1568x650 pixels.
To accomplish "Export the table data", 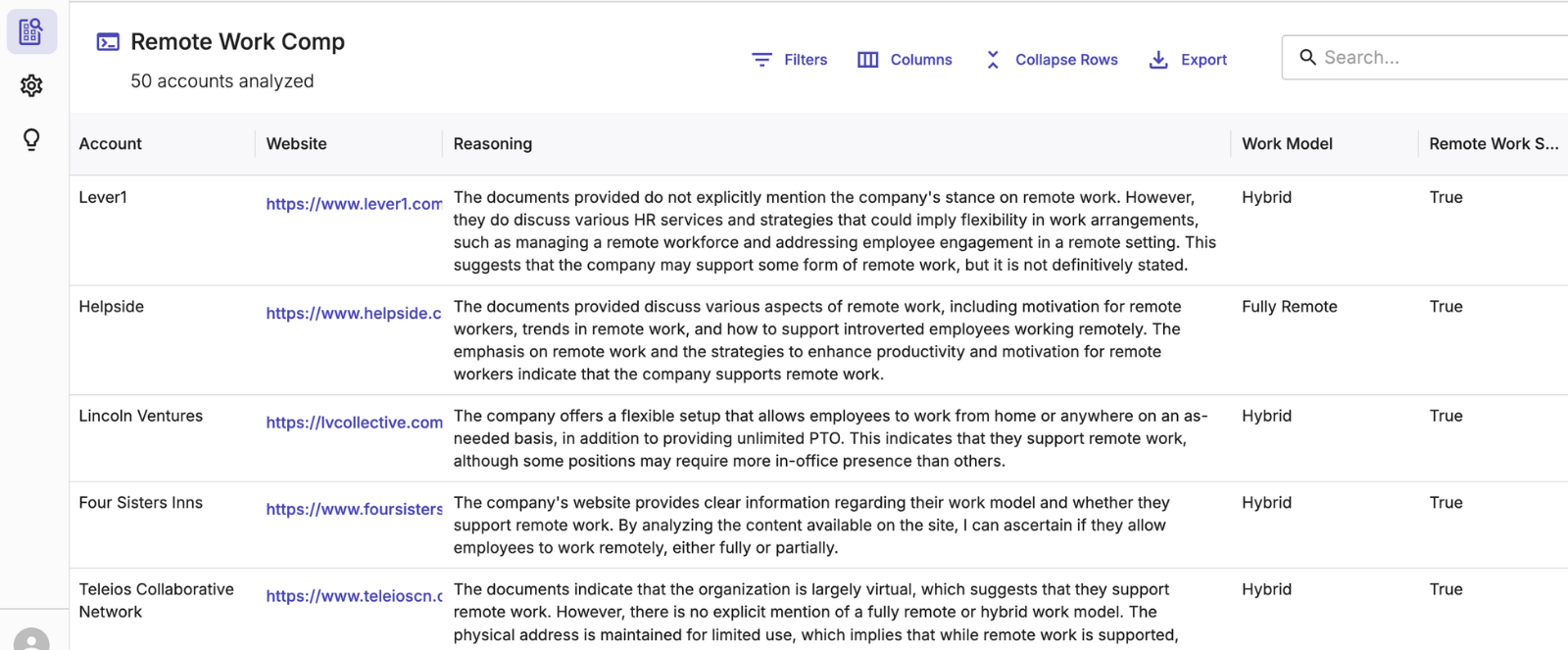I will 1187,60.
